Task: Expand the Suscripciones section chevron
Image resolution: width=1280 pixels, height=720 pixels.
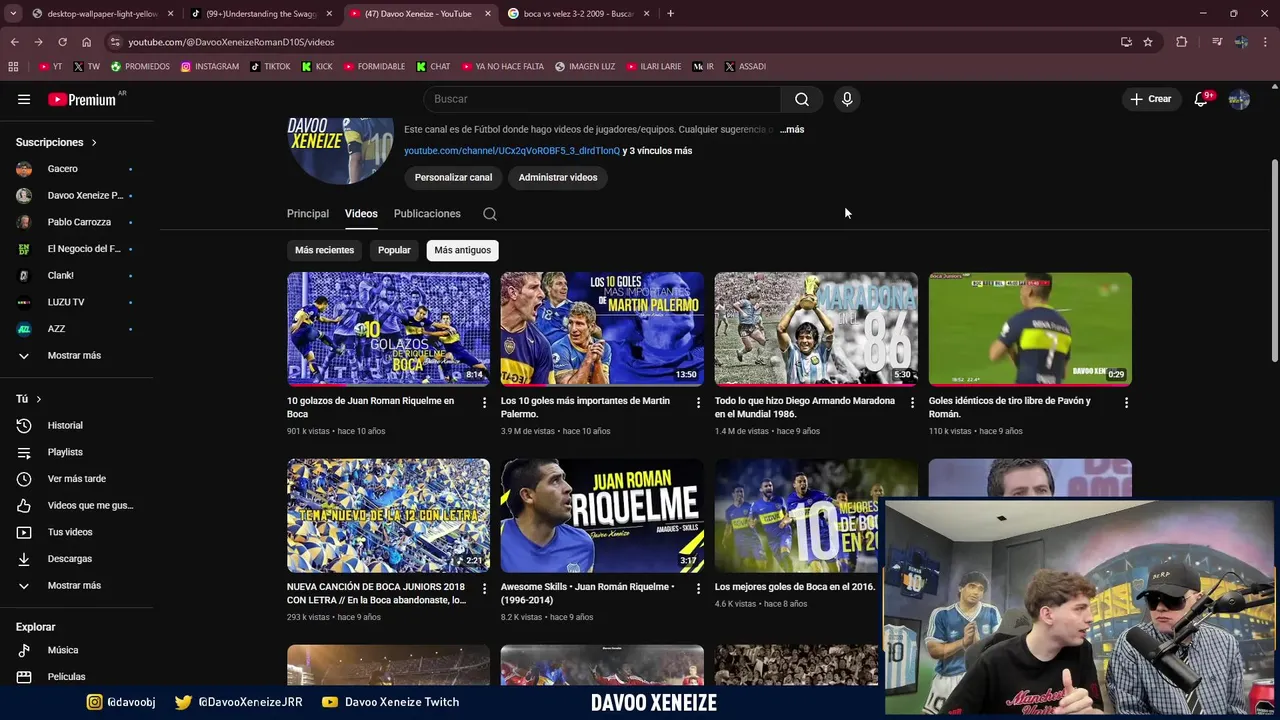Action: (x=94, y=142)
